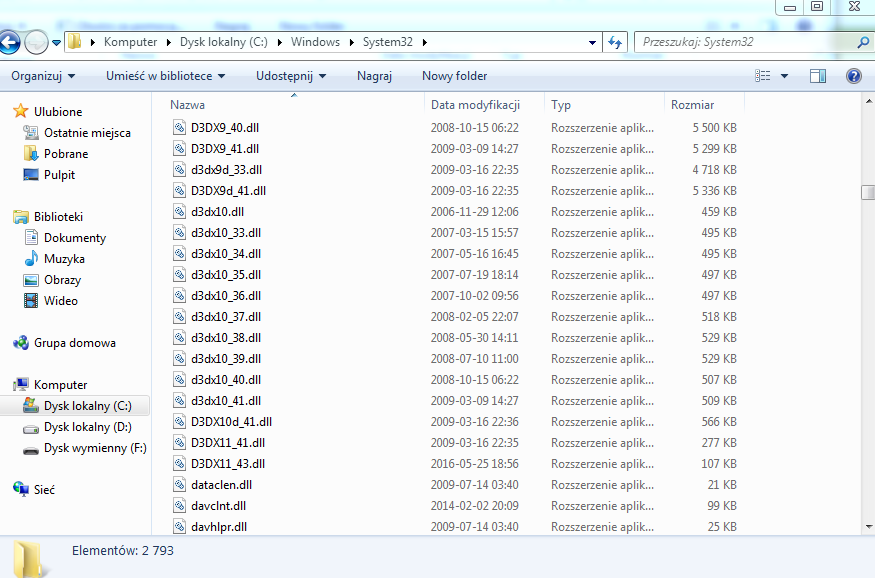Click the D3DX10d_41.dll file icon
The width and height of the screenshot is (875, 578).
click(x=179, y=422)
